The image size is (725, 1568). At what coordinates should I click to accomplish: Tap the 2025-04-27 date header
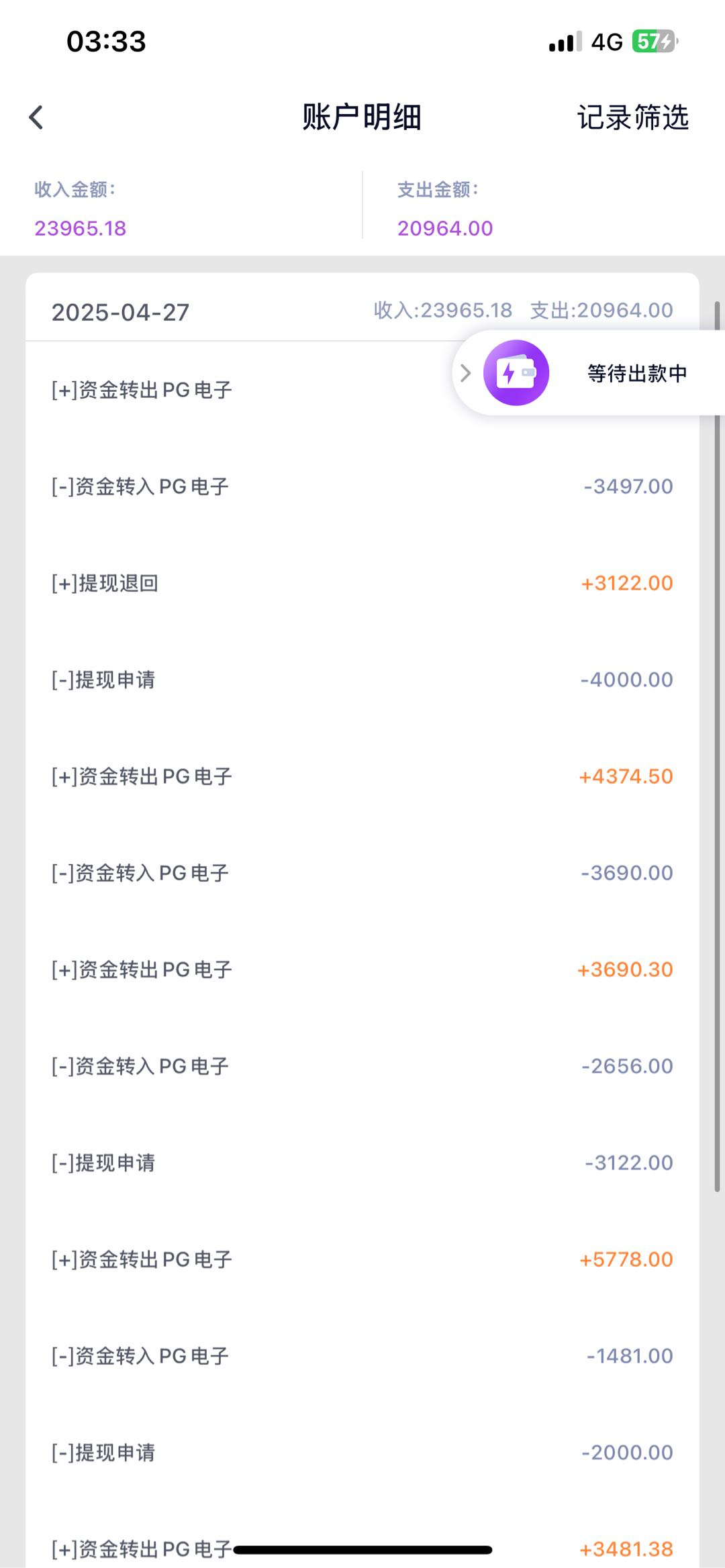click(x=121, y=312)
